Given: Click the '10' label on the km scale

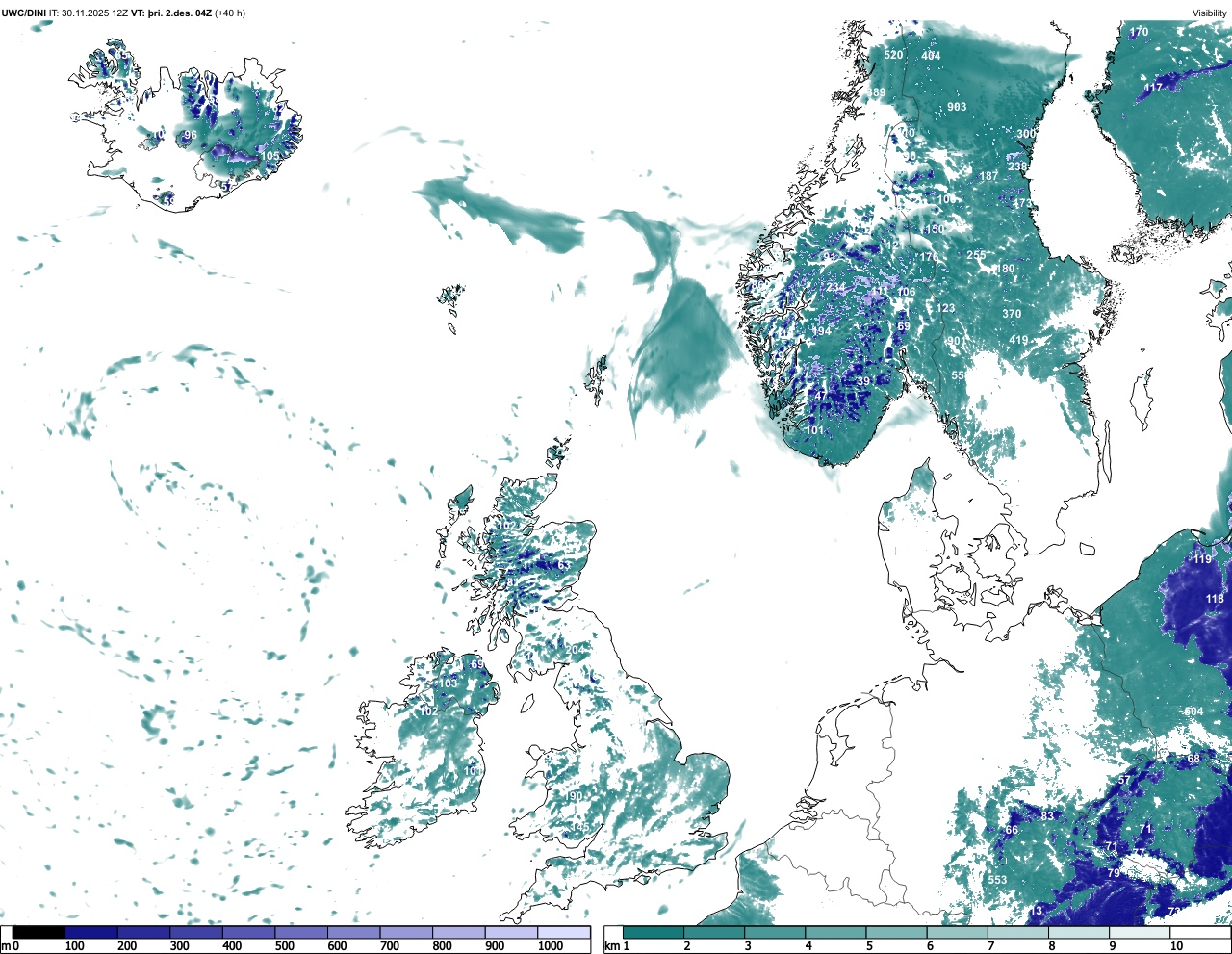Looking at the screenshot, I should [x=1176, y=946].
